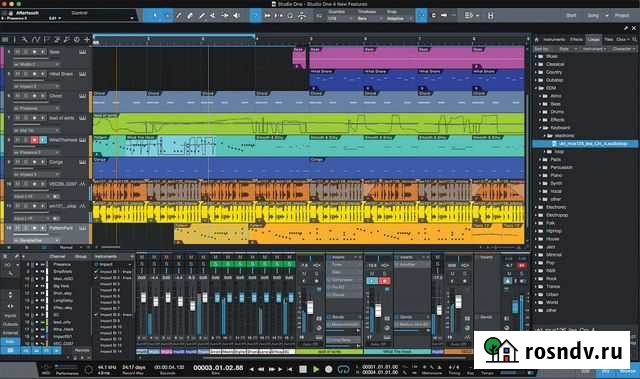
Task: Toggle record arm on the cyan track
Action: pos(34,140)
